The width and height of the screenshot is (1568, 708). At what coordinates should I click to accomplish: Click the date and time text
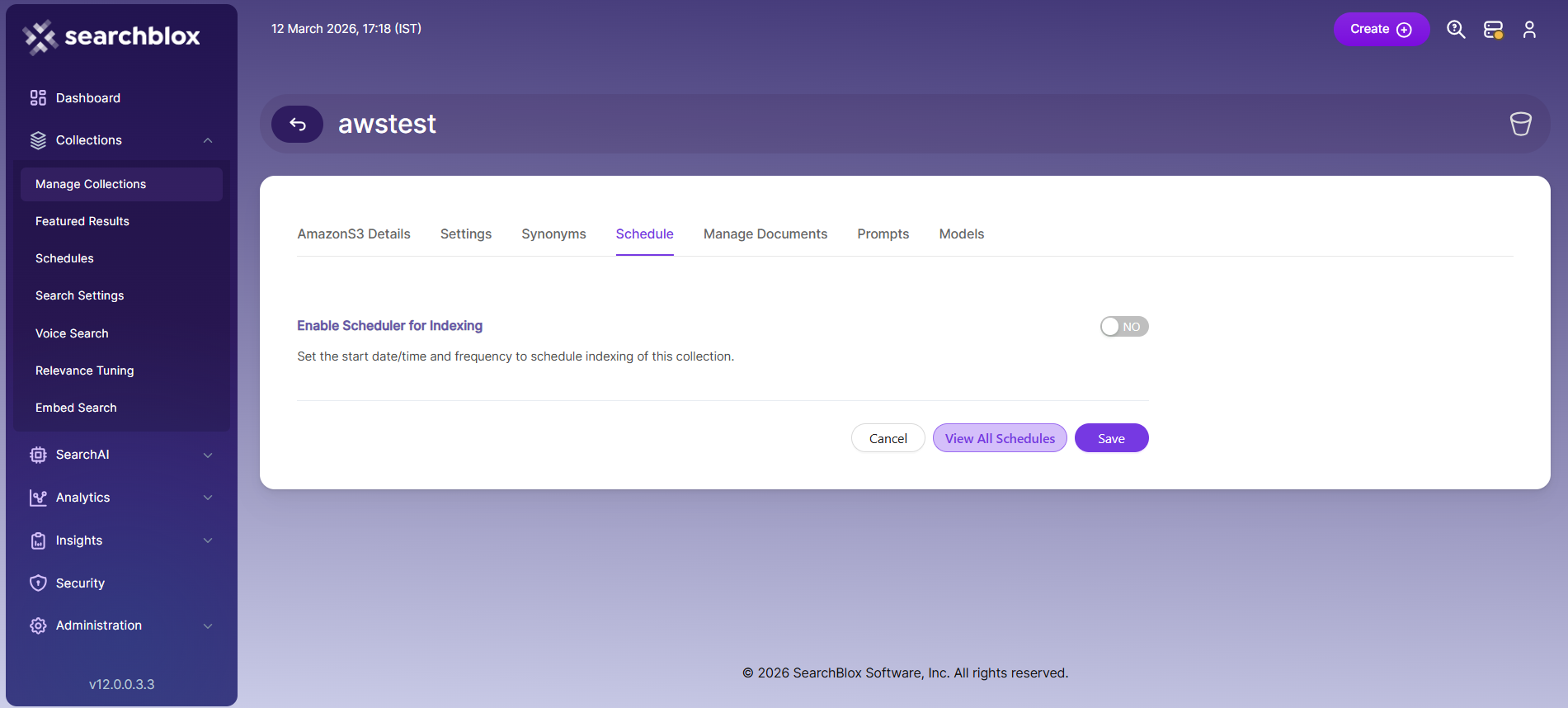click(x=346, y=29)
